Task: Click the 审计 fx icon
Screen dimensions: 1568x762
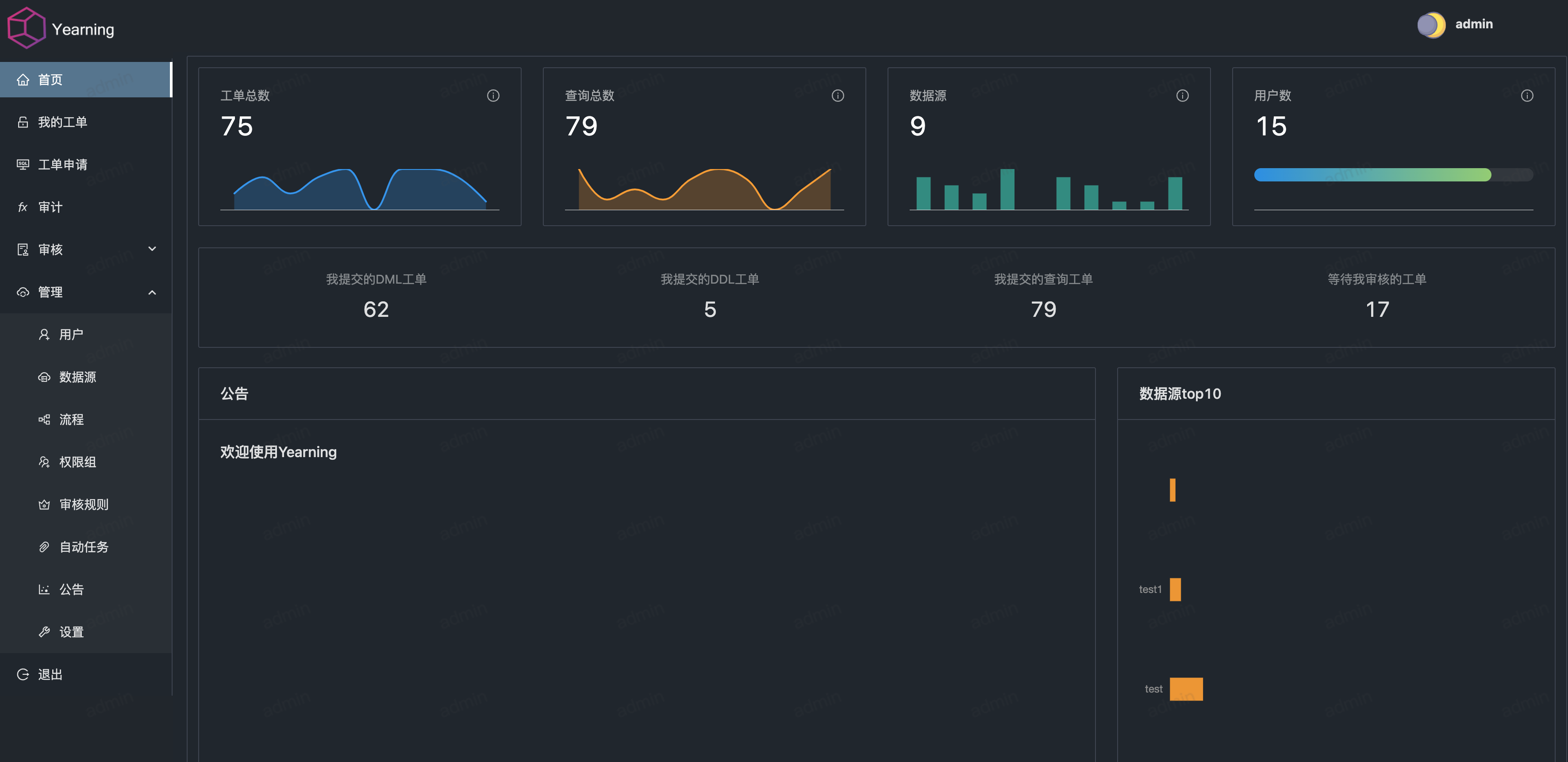Action: click(x=23, y=208)
